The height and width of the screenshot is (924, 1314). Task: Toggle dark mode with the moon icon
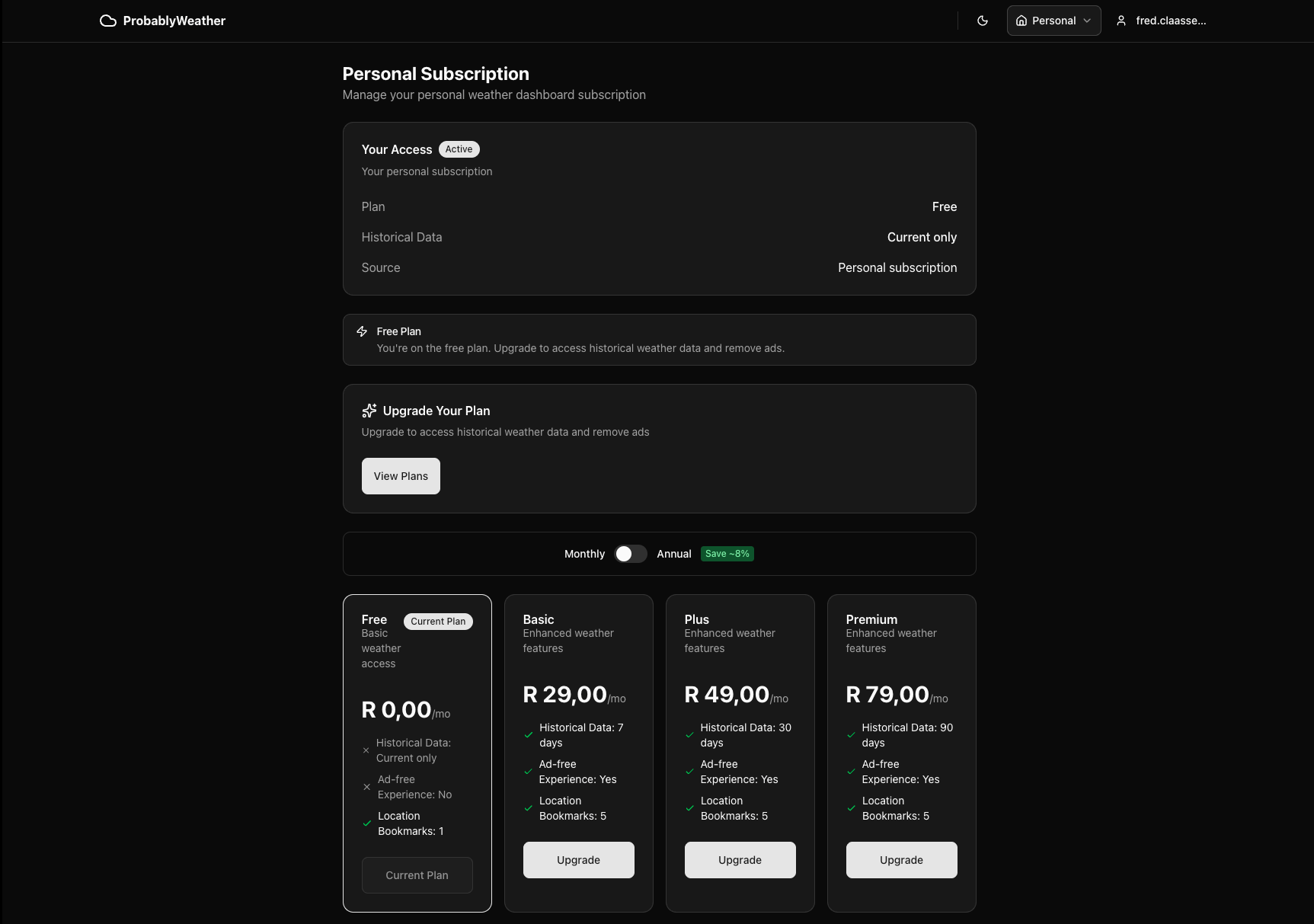(x=983, y=21)
